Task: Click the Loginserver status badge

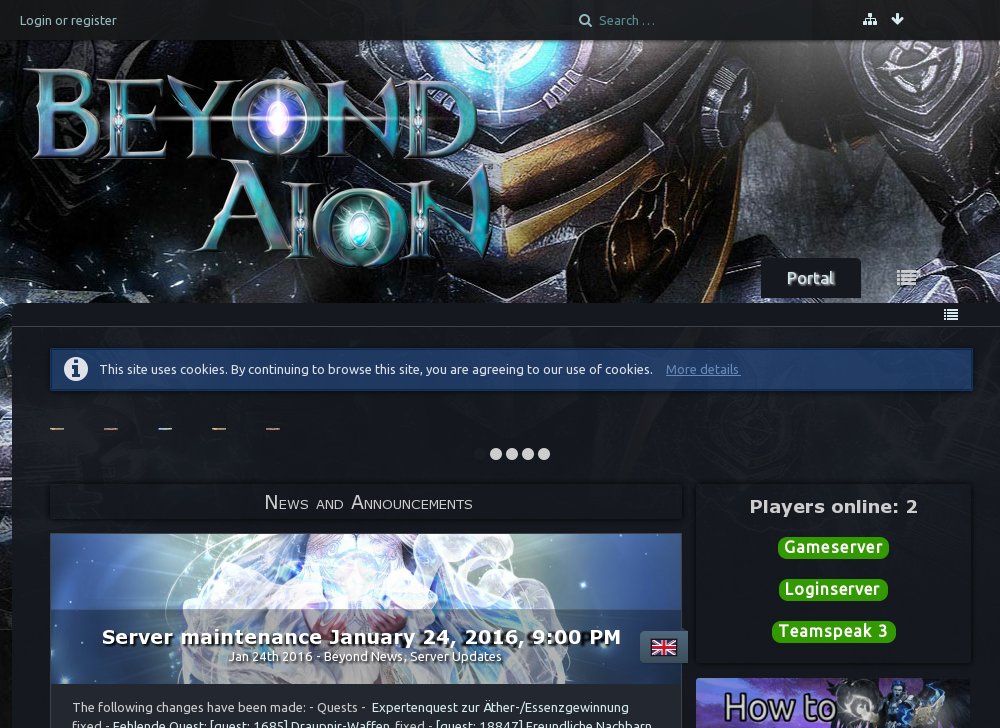Action: coord(833,590)
